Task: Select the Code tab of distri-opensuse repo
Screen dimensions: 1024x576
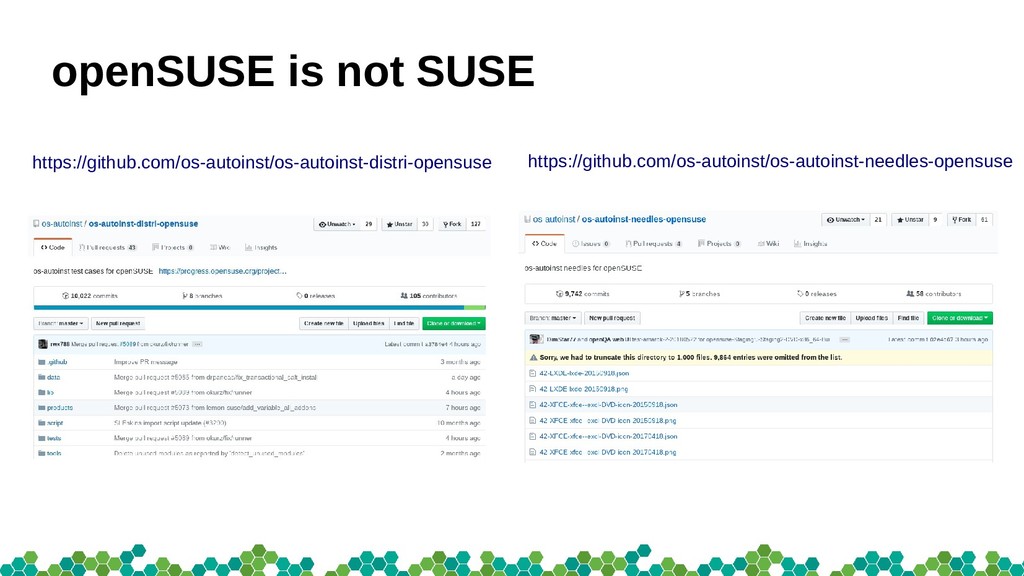Action: coord(52,248)
